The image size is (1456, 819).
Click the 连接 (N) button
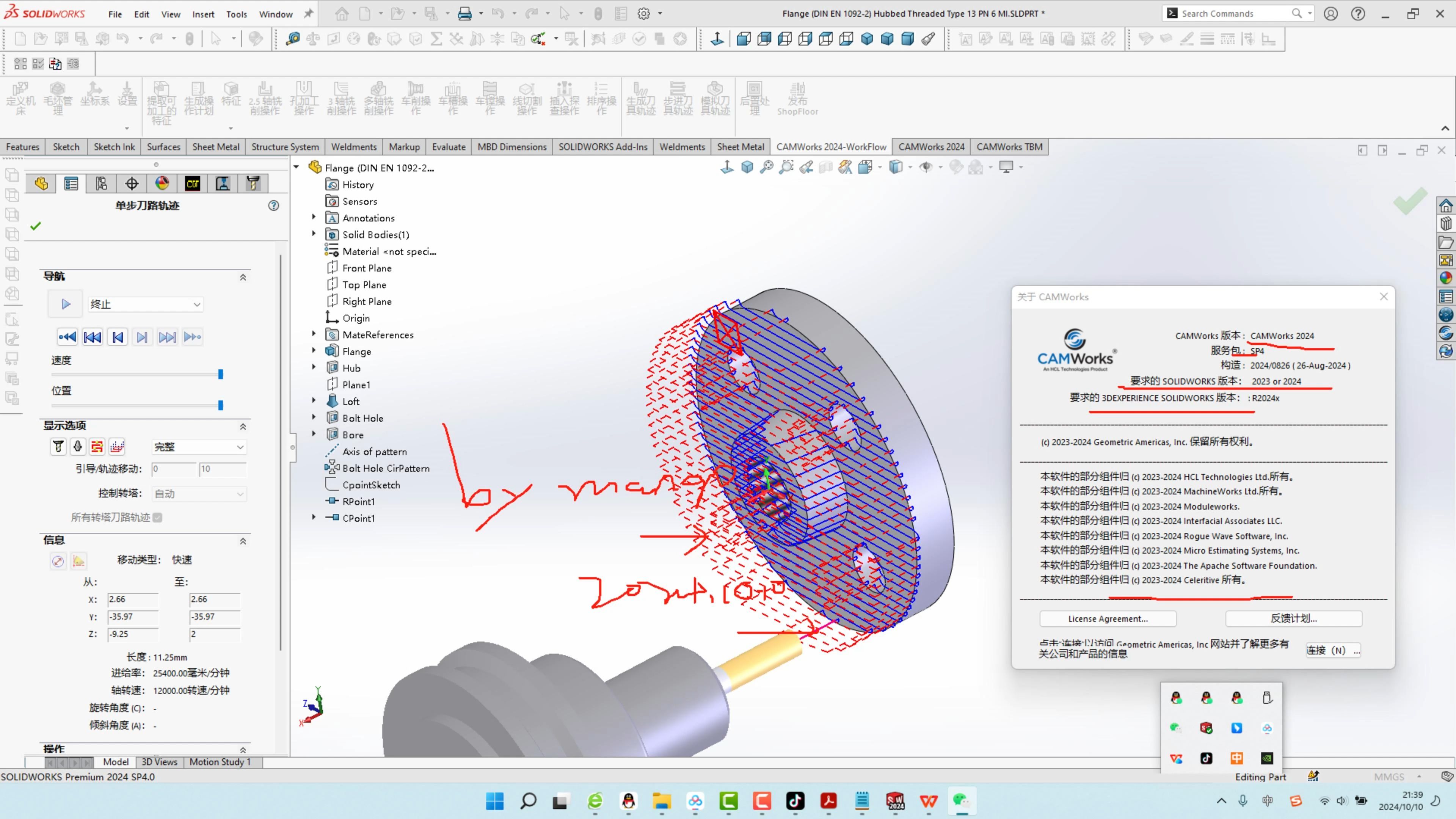coord(1334,651)
